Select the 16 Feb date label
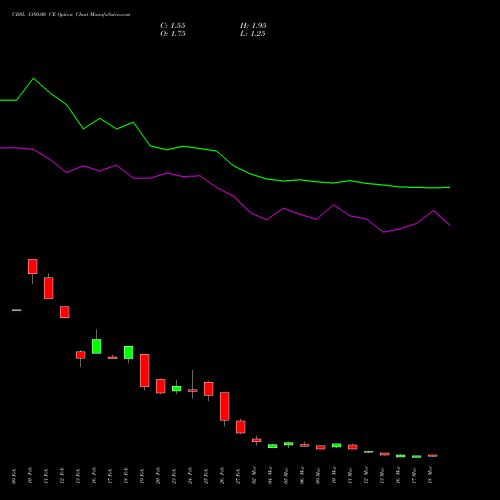The image size is (500, 500). 94,476
